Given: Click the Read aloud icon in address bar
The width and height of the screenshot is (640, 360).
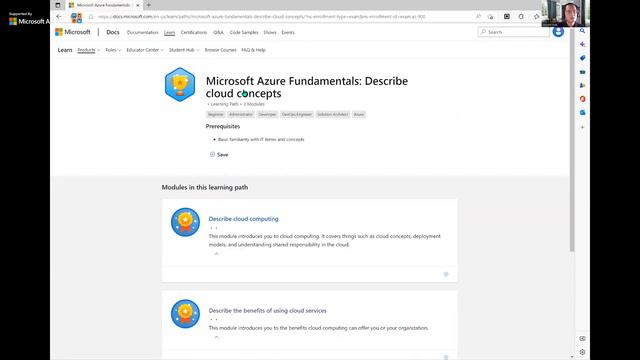Looking at the screenshot, I should pos(478,17).
